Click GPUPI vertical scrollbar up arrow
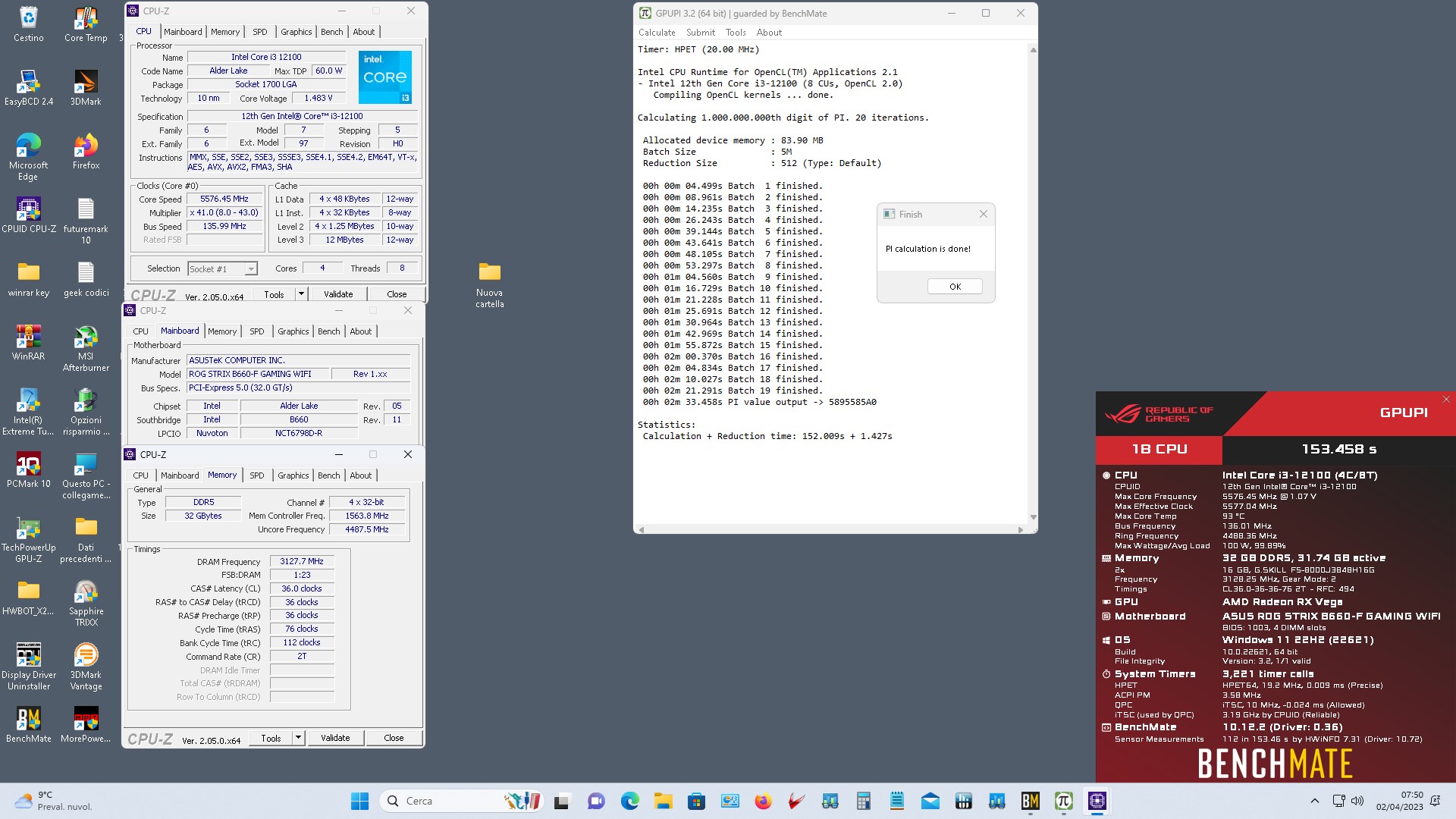This screenshot has height=819, width=1456. point(1033,50)
